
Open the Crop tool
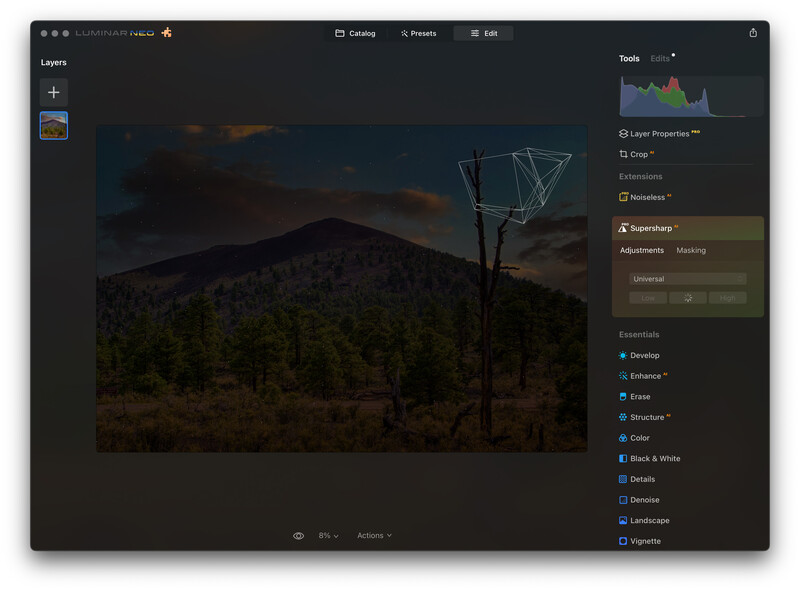636,154
